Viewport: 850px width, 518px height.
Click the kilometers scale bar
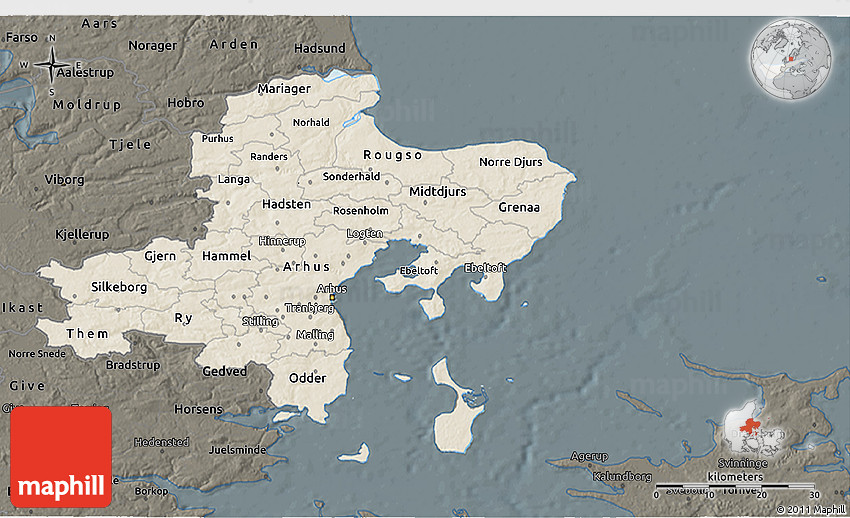point(735,487)
